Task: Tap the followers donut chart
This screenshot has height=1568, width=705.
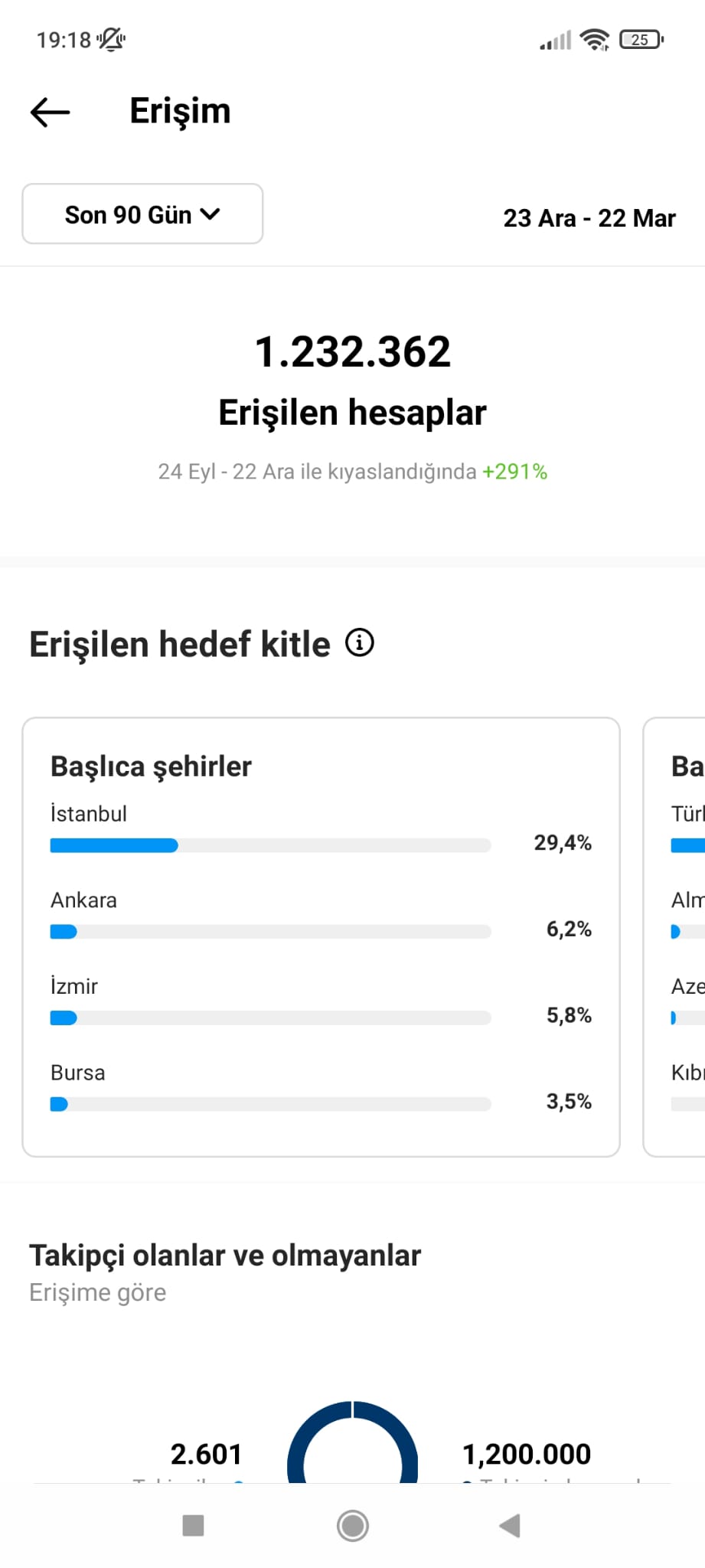Action: coord(352,1442)
